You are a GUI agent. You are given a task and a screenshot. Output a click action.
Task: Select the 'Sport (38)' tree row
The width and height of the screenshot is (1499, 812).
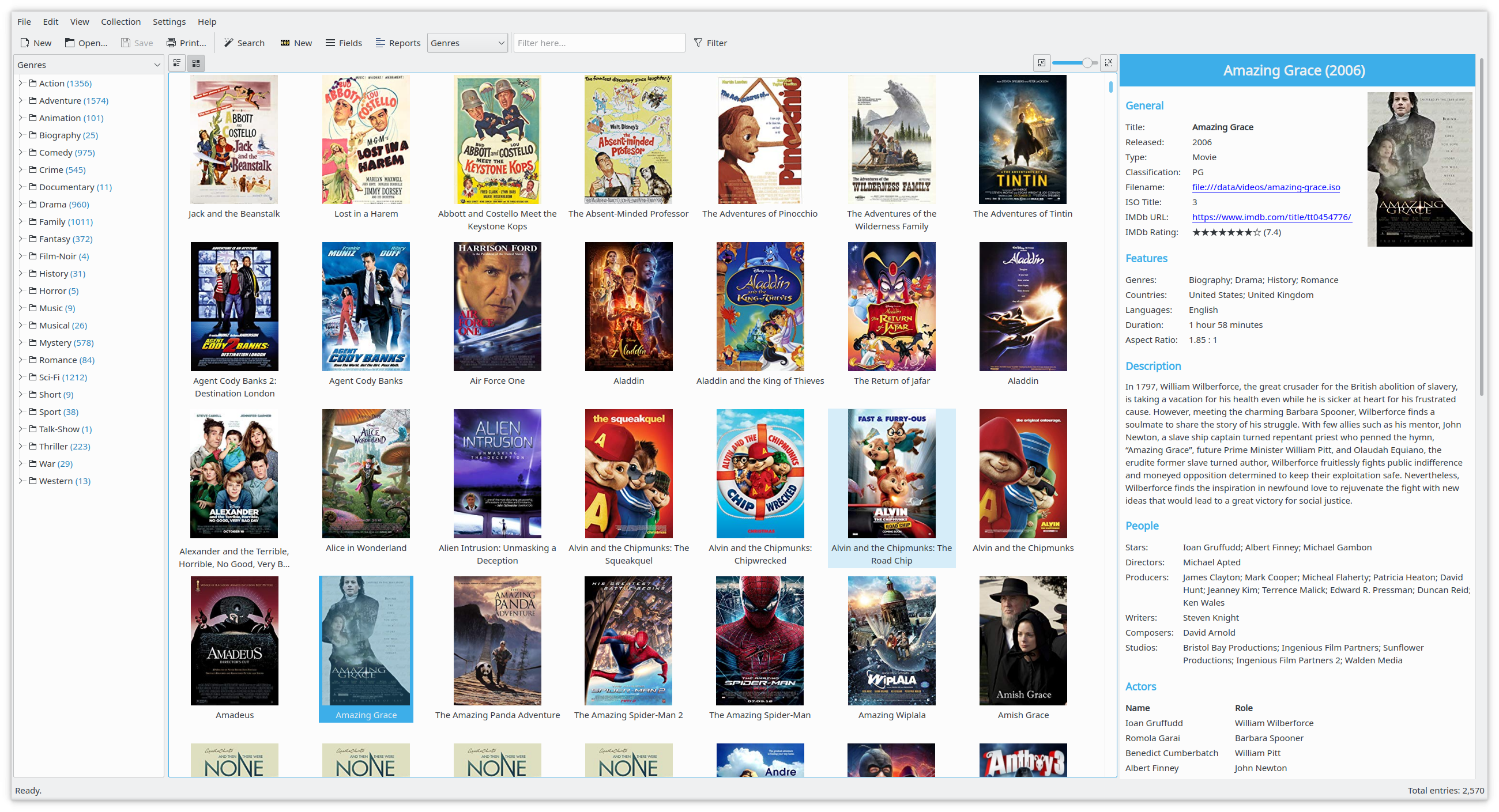(x=88, y=412)
